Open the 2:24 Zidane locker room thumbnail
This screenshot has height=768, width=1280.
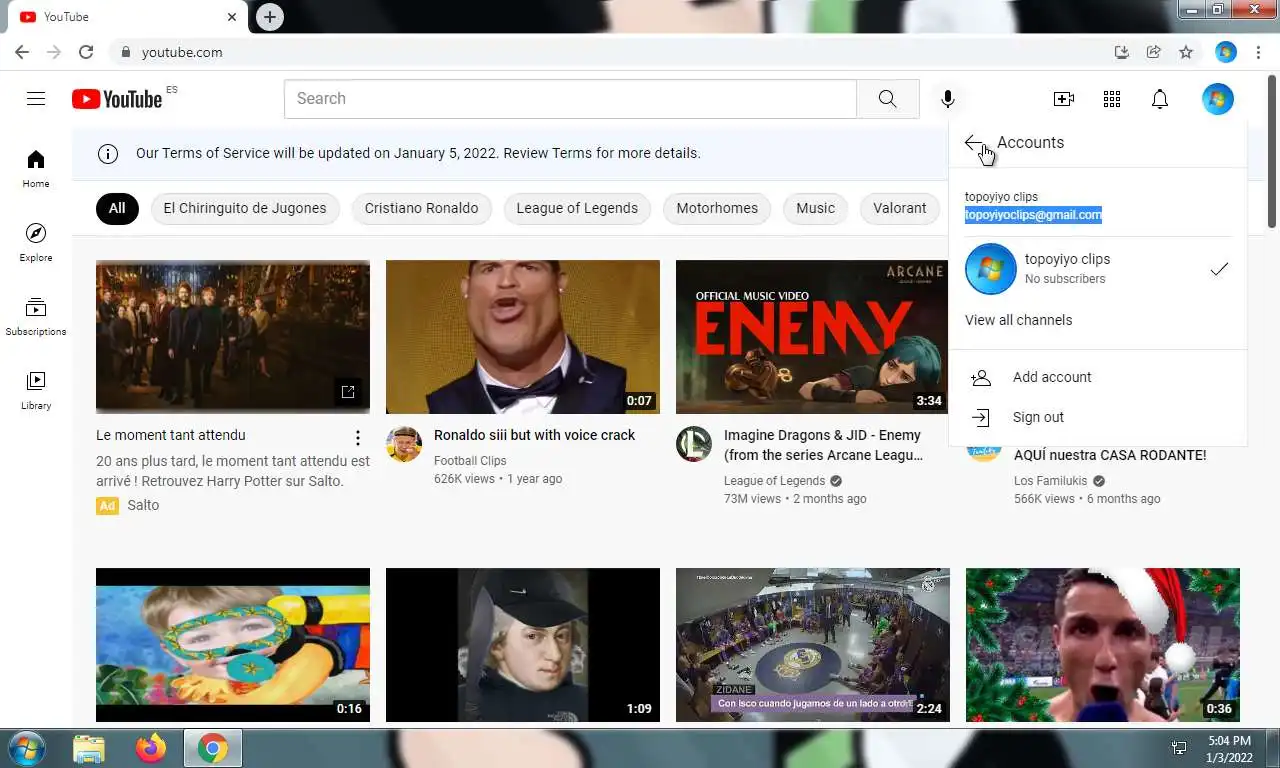click(813, 645)
